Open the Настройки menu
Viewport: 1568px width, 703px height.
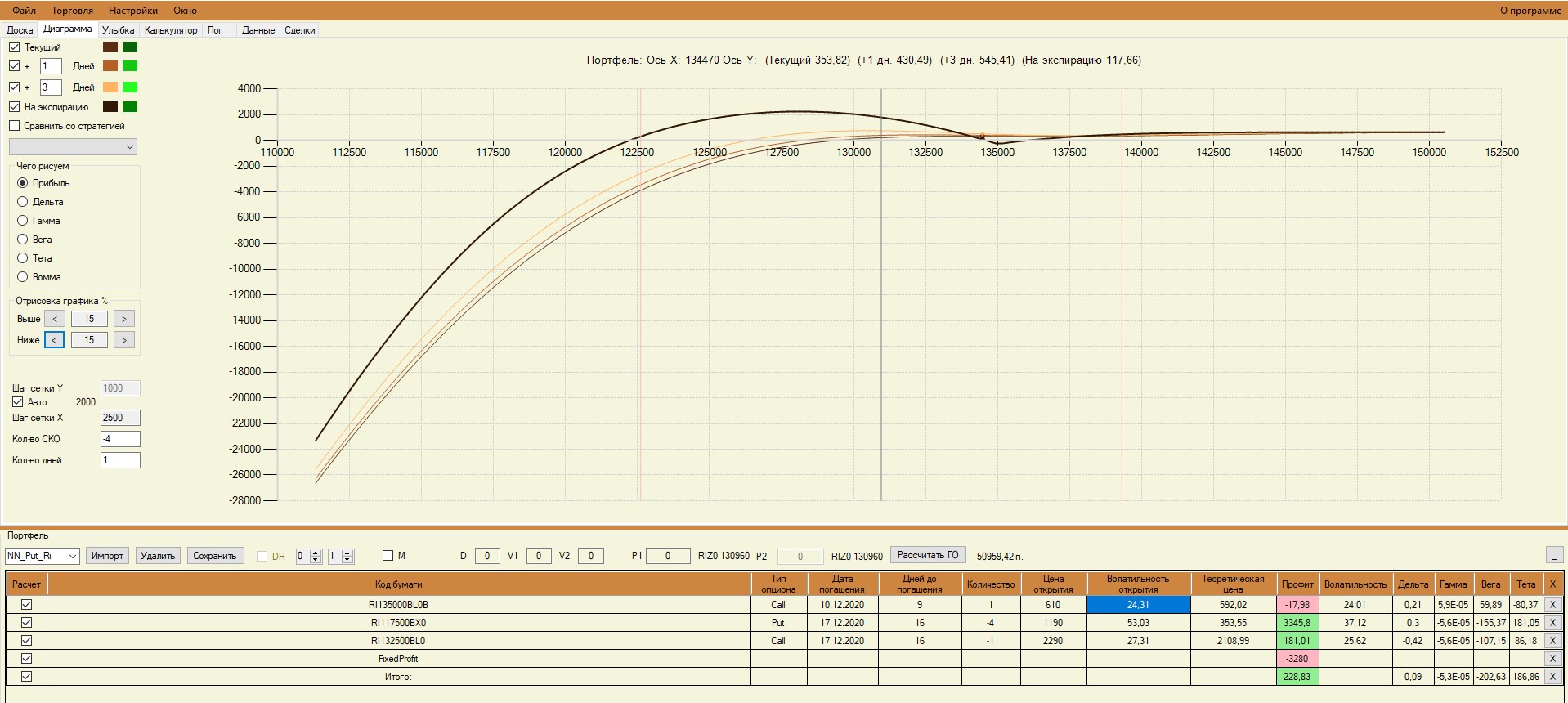(133, 11)
